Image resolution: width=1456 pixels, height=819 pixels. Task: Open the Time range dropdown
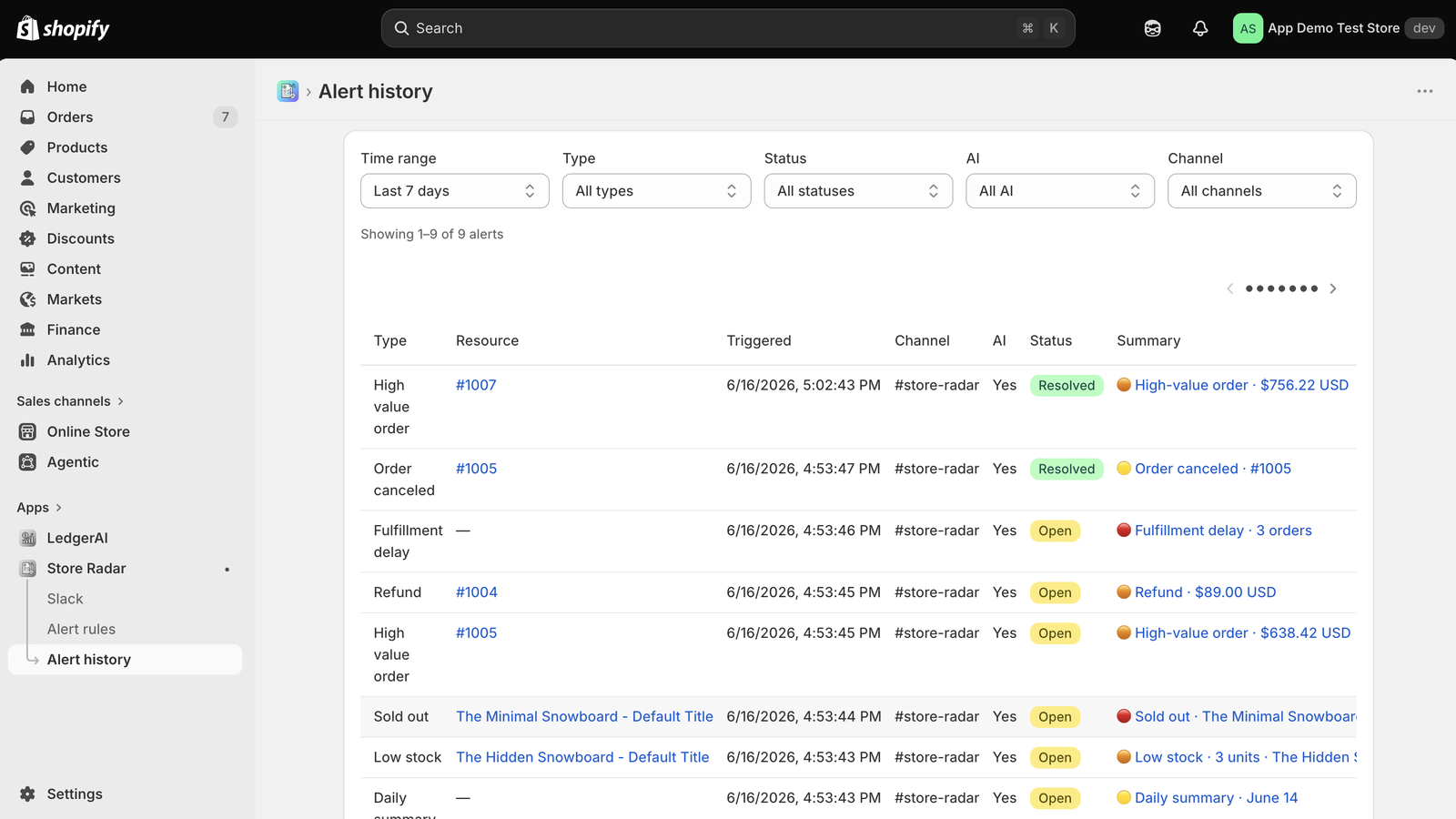(x=455, y=191)
